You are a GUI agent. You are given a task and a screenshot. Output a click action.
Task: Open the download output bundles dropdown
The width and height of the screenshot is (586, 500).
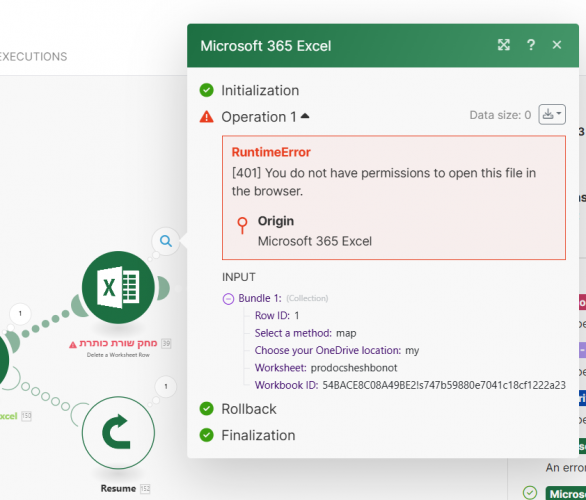[552, 114]
